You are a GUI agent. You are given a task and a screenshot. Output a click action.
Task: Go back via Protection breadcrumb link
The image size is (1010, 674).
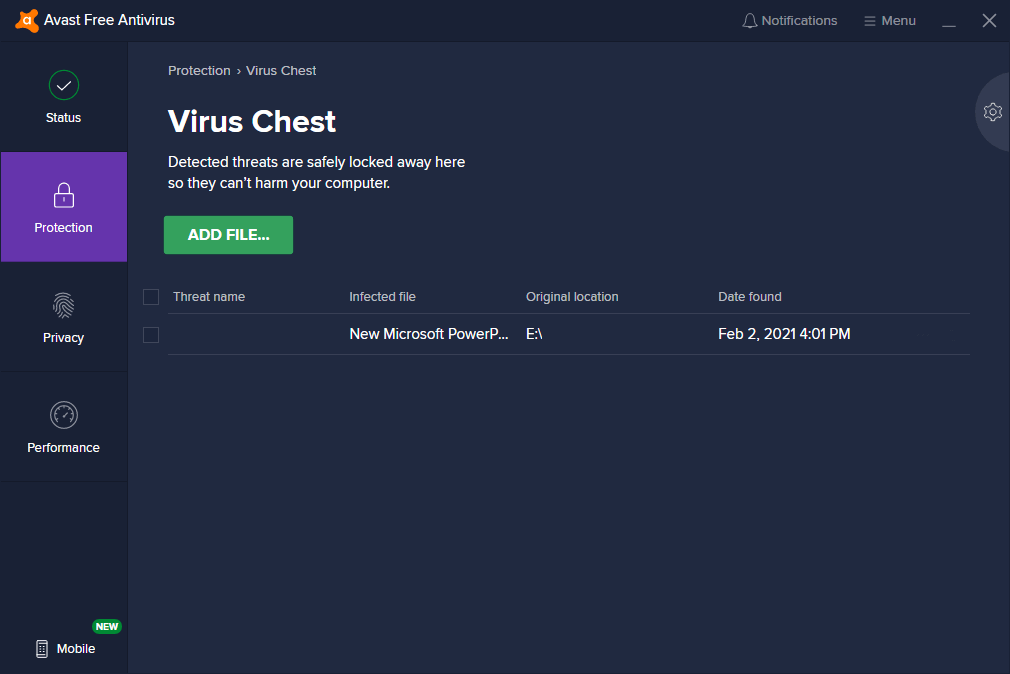(199, 71)
